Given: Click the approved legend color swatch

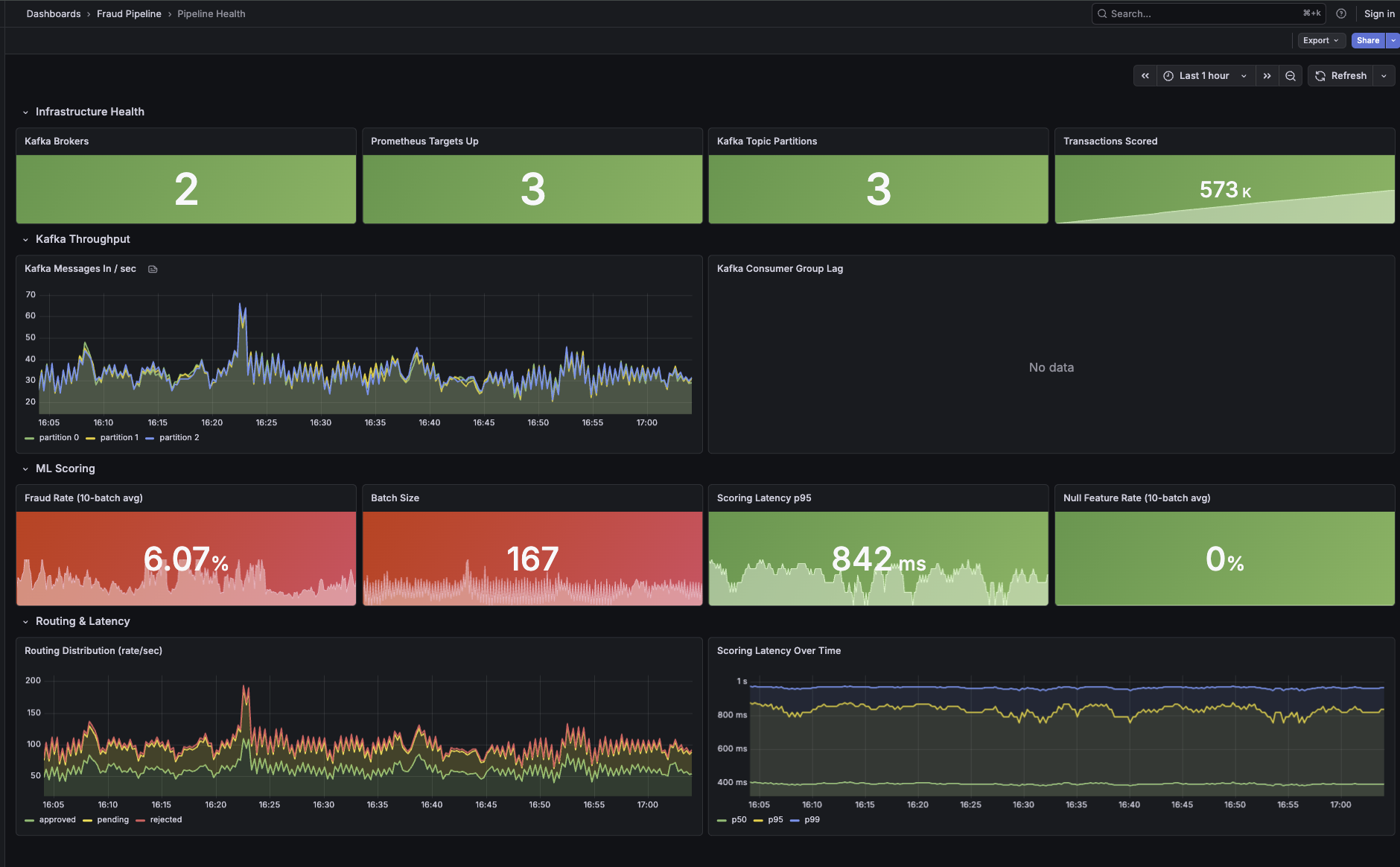Looking at the screenshot, I should 31,819.
